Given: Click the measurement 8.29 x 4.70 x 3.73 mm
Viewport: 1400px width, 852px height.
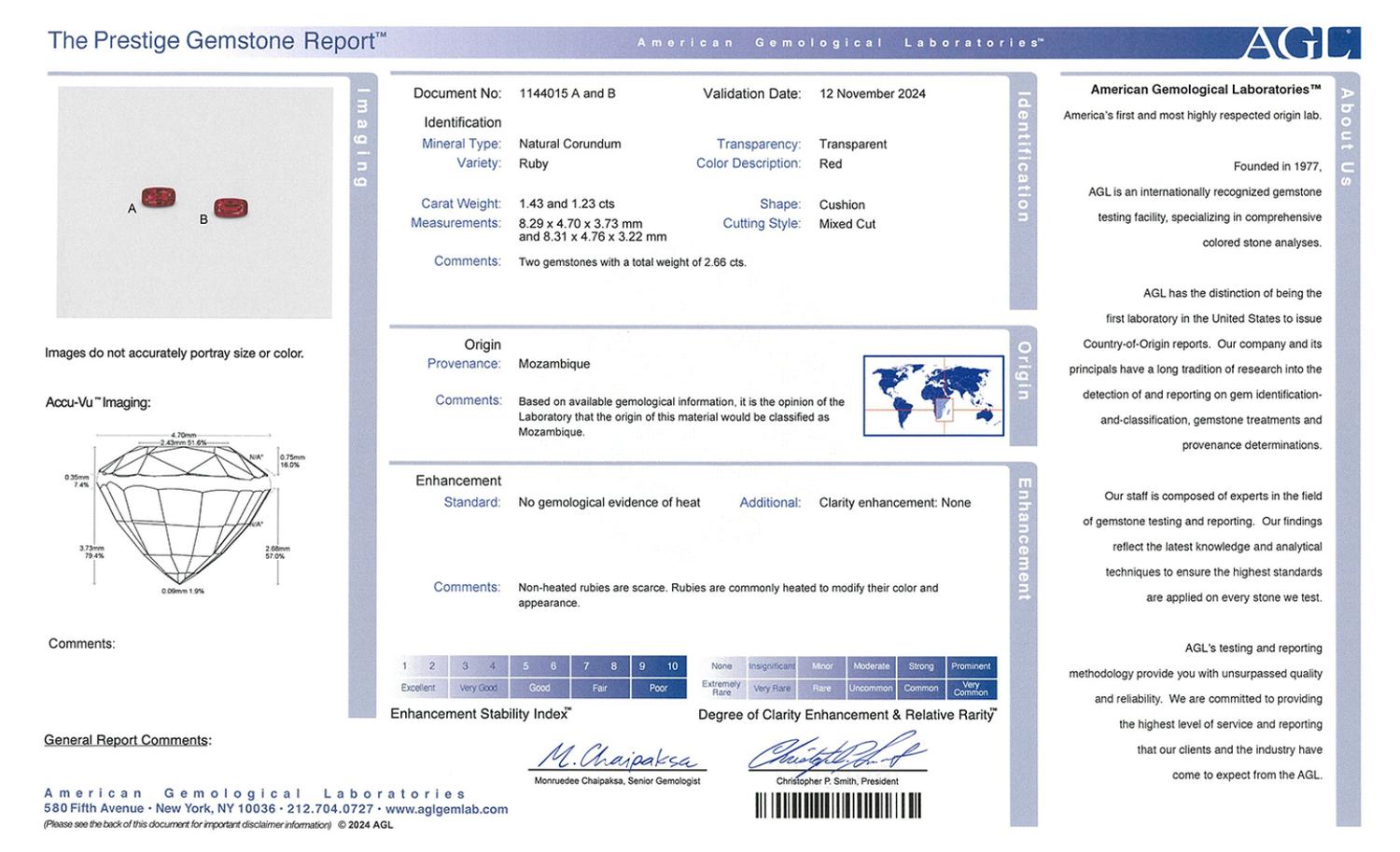Looking at the screenshot, I should [581, 223].
